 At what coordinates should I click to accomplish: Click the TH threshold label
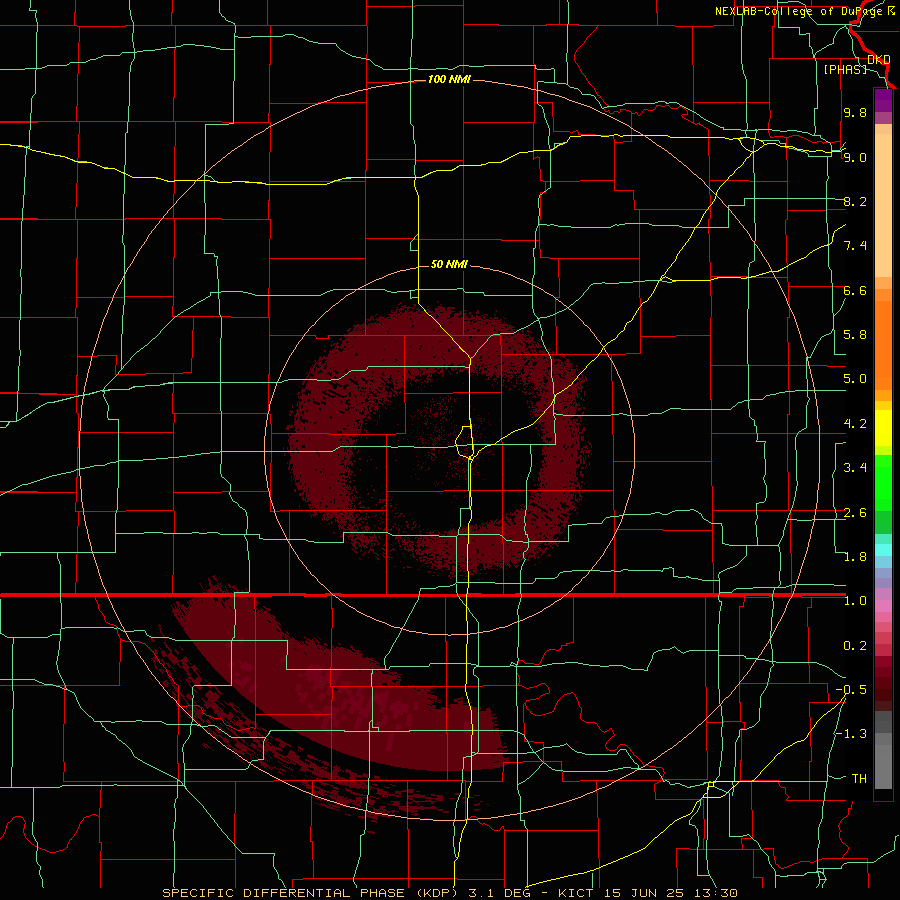coord(859,779)
